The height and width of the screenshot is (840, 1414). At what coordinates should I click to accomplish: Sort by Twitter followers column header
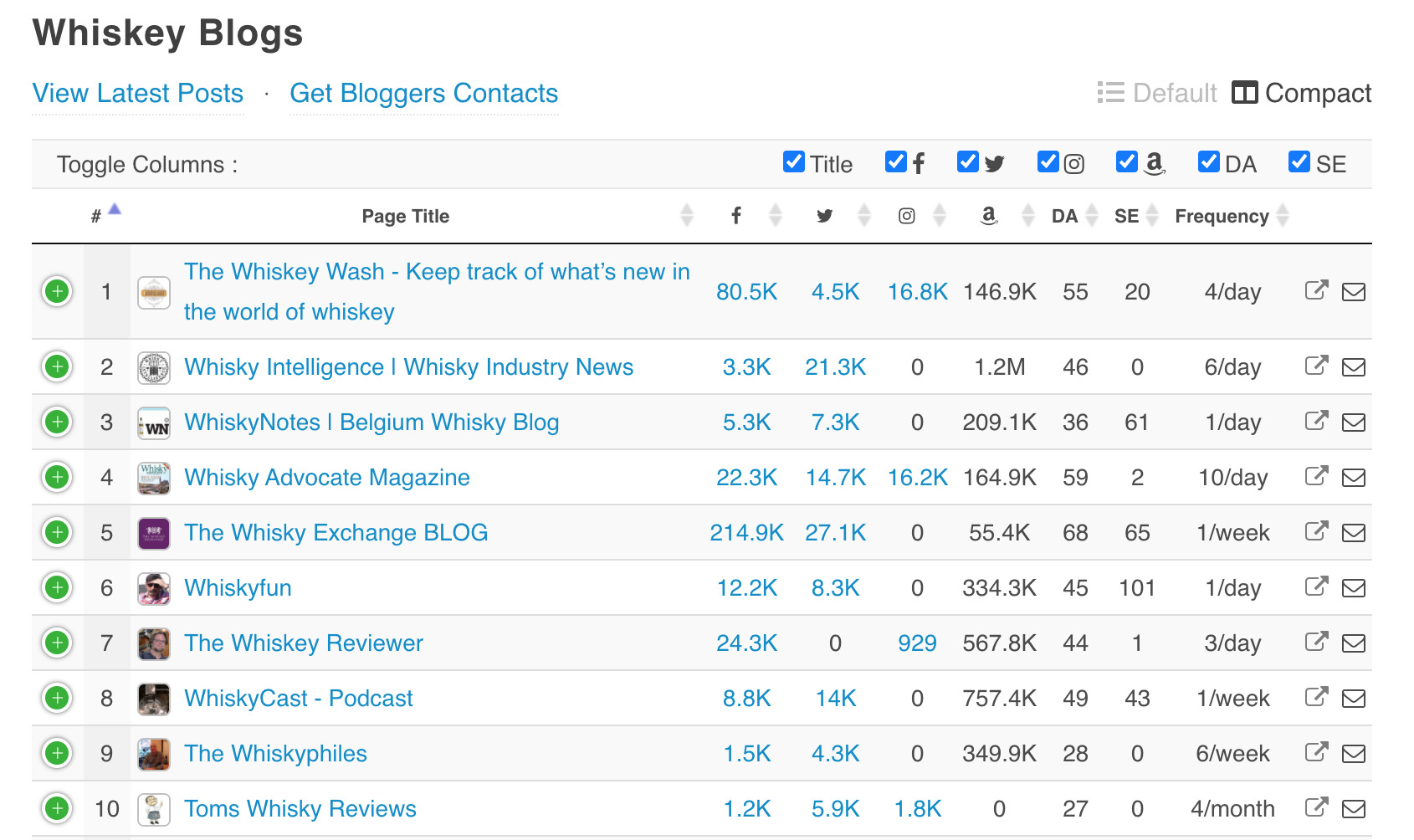(825, 216)
